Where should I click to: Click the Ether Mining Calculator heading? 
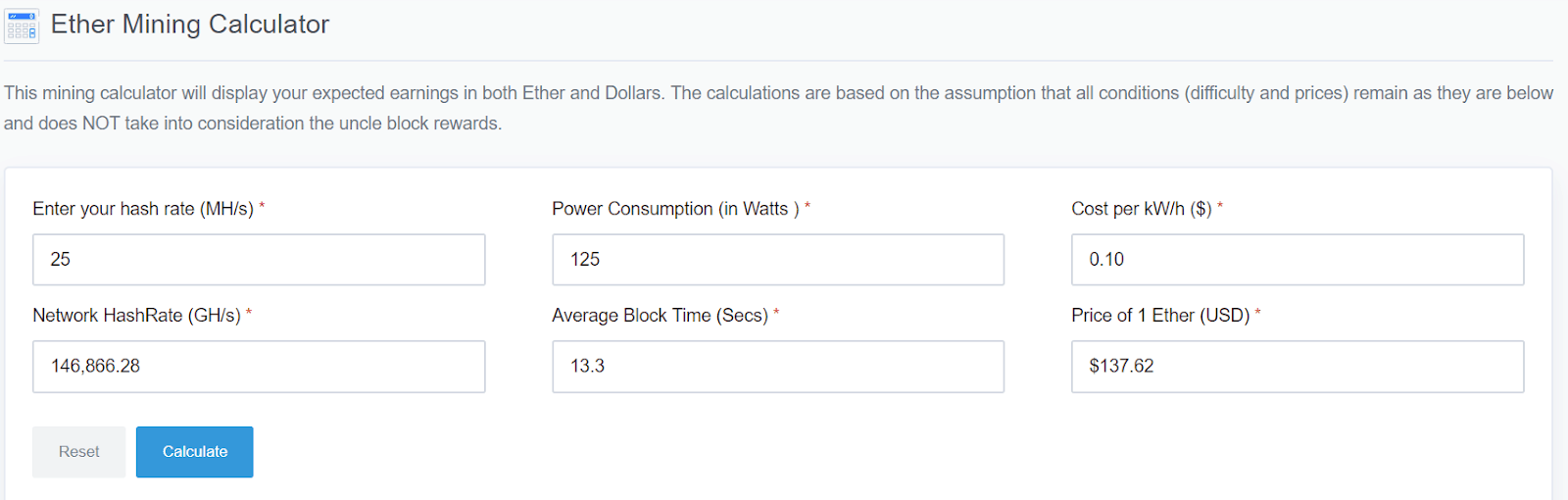coord(190,25)
